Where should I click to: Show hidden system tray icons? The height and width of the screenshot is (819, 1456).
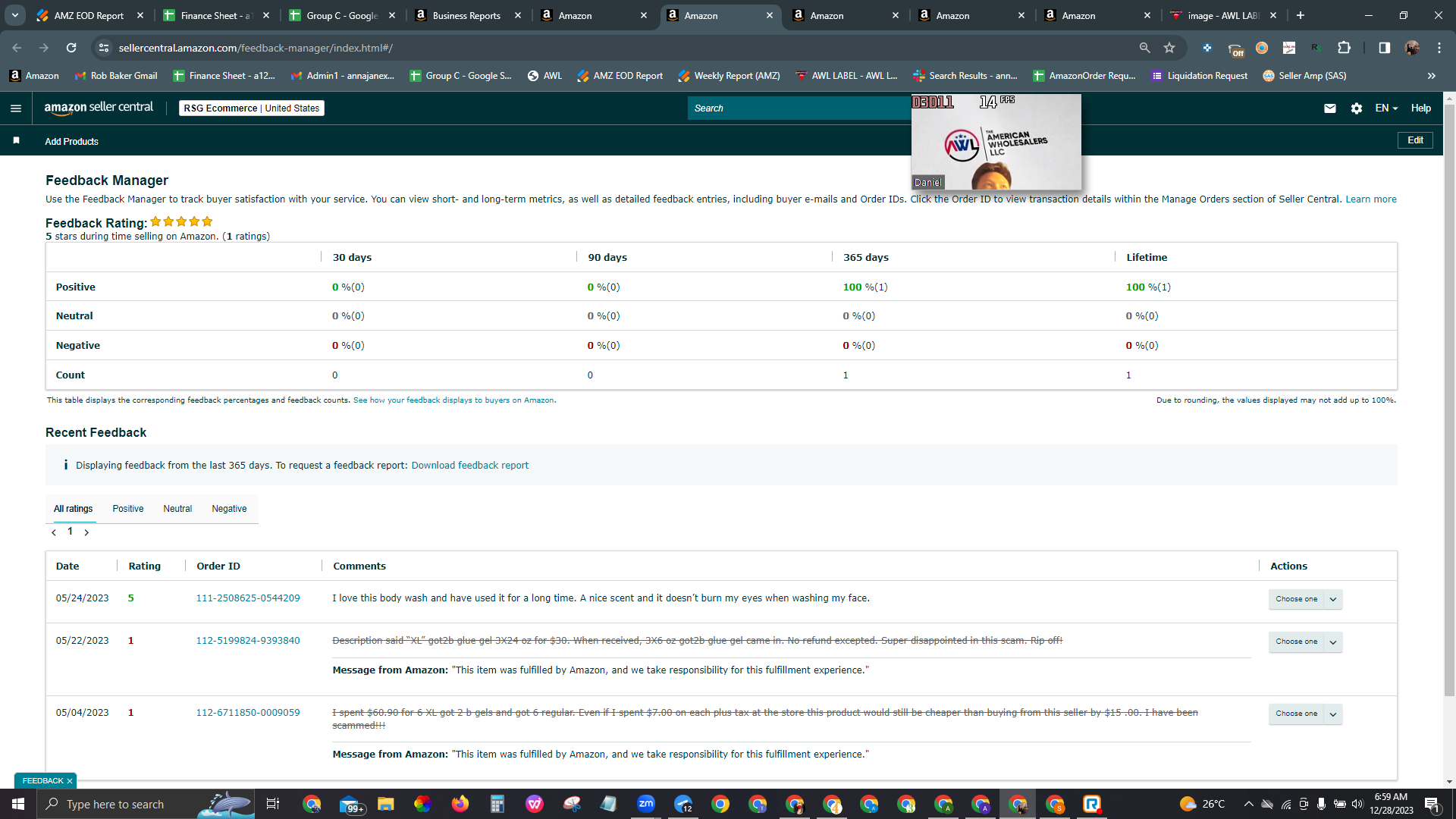(1248, 804)
